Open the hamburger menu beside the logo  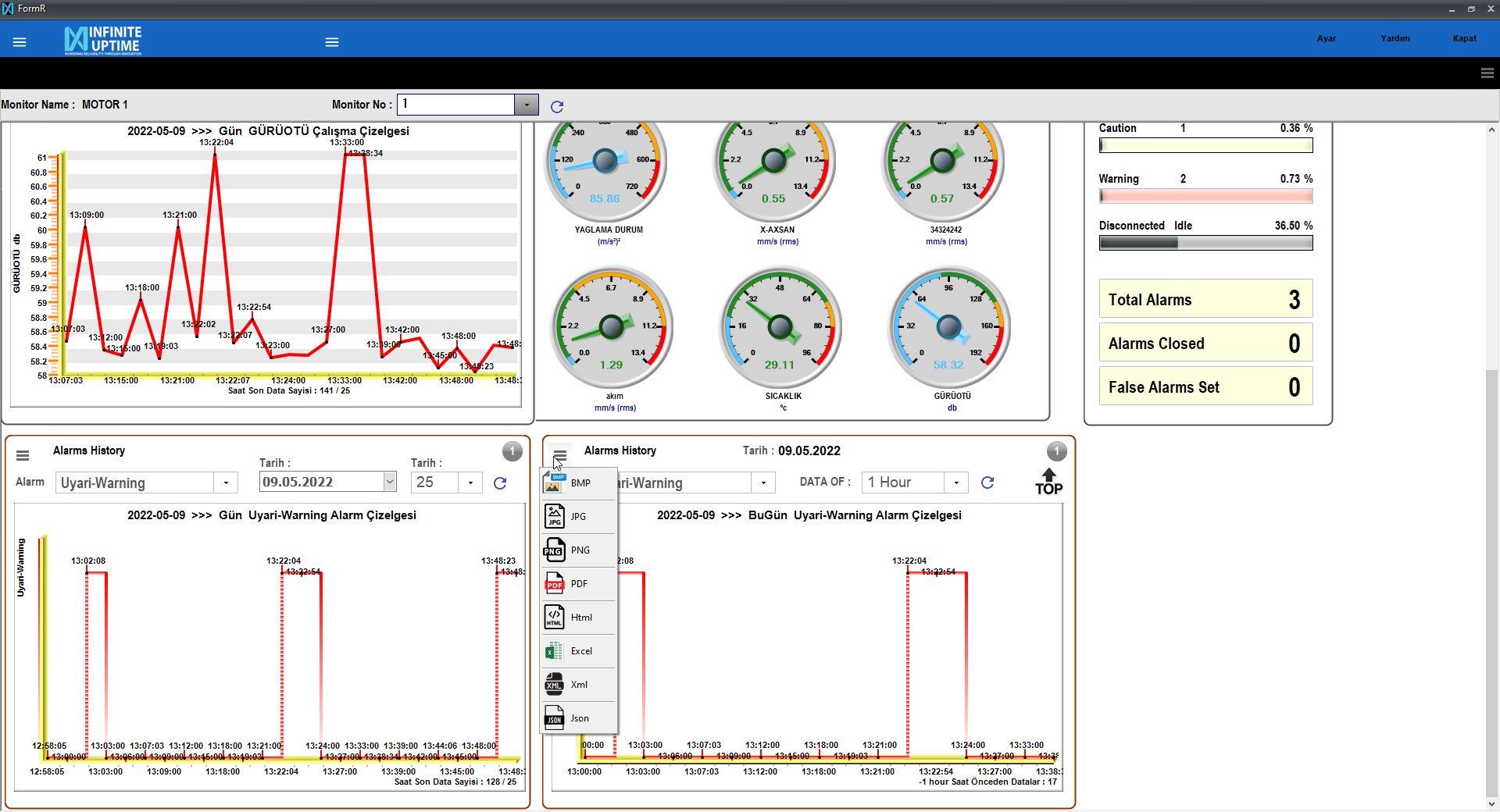[x=332, y=42]
